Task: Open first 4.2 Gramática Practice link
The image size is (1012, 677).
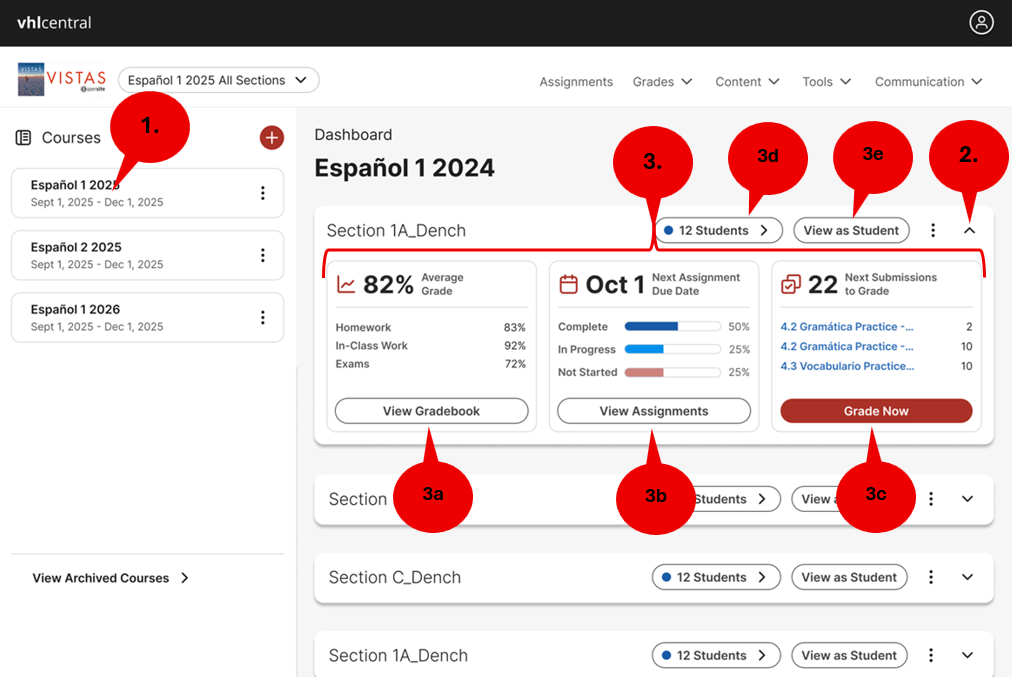Action: tap(847, 327)
